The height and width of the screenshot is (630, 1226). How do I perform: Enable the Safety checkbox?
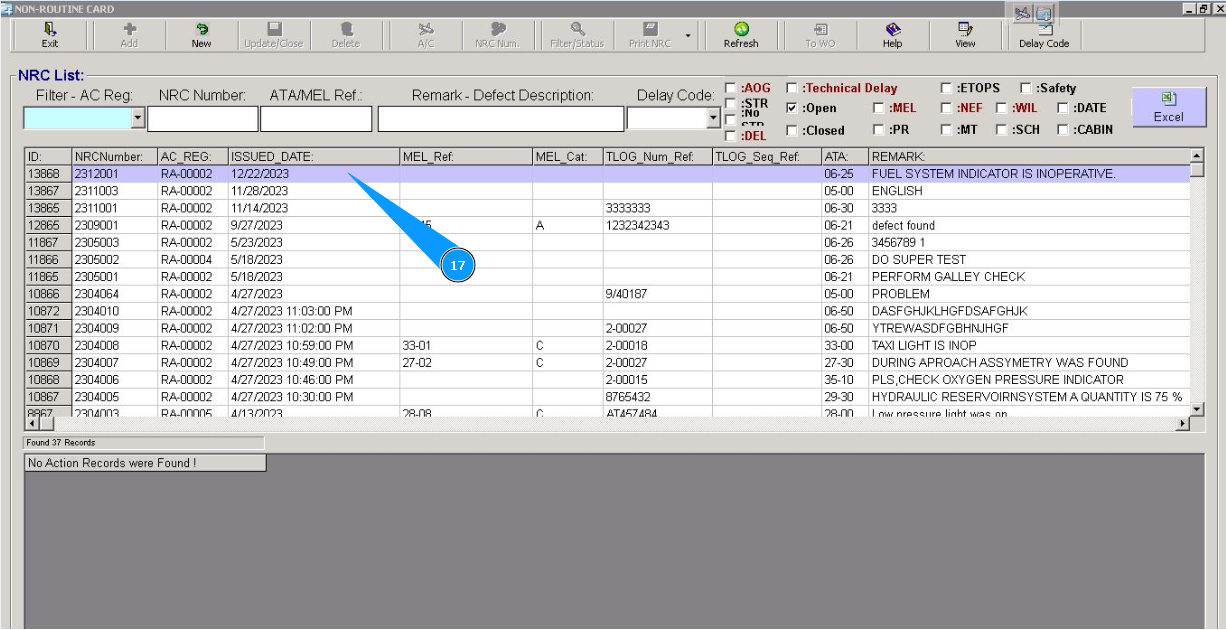1025,88
